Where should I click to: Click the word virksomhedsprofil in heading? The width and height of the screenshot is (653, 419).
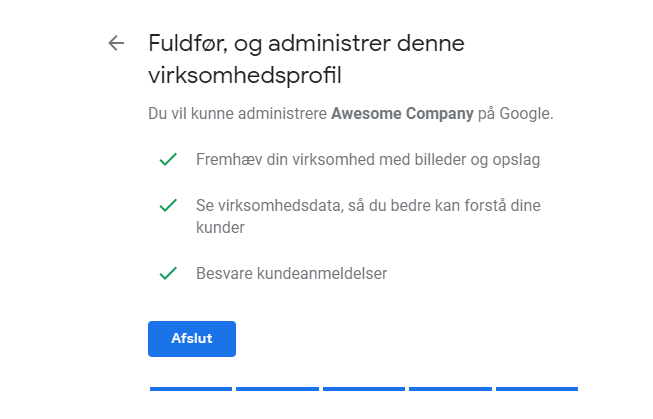(245, 76)
